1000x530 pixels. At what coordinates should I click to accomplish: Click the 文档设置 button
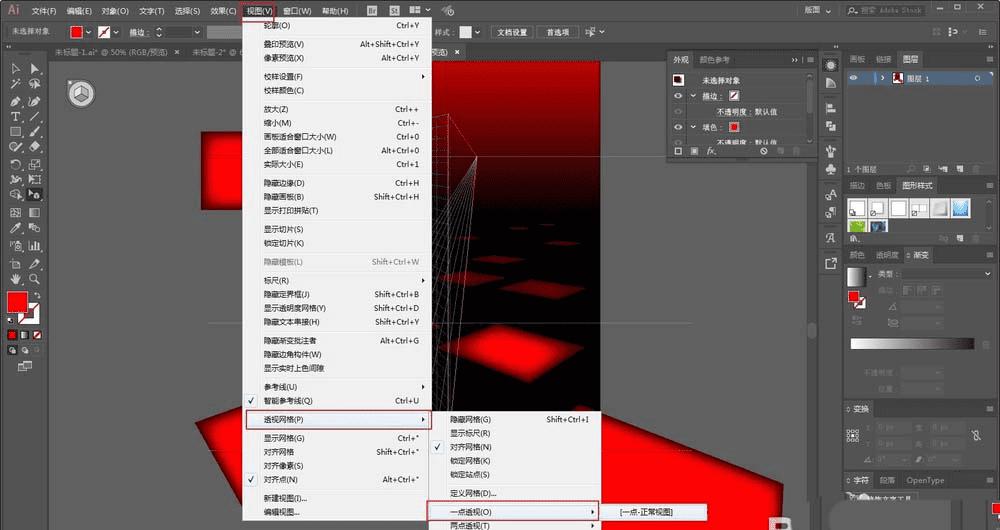tap(512, 32)
